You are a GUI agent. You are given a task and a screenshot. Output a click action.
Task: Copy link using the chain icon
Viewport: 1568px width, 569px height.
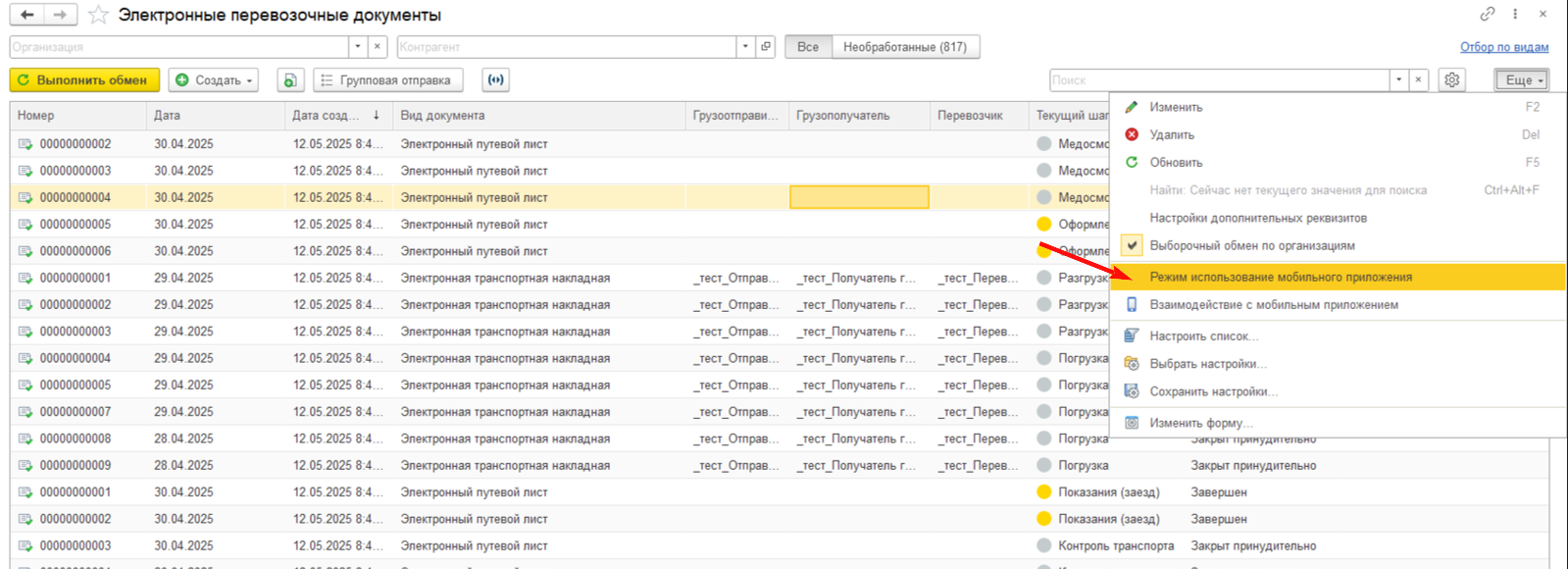point(1488,14)
